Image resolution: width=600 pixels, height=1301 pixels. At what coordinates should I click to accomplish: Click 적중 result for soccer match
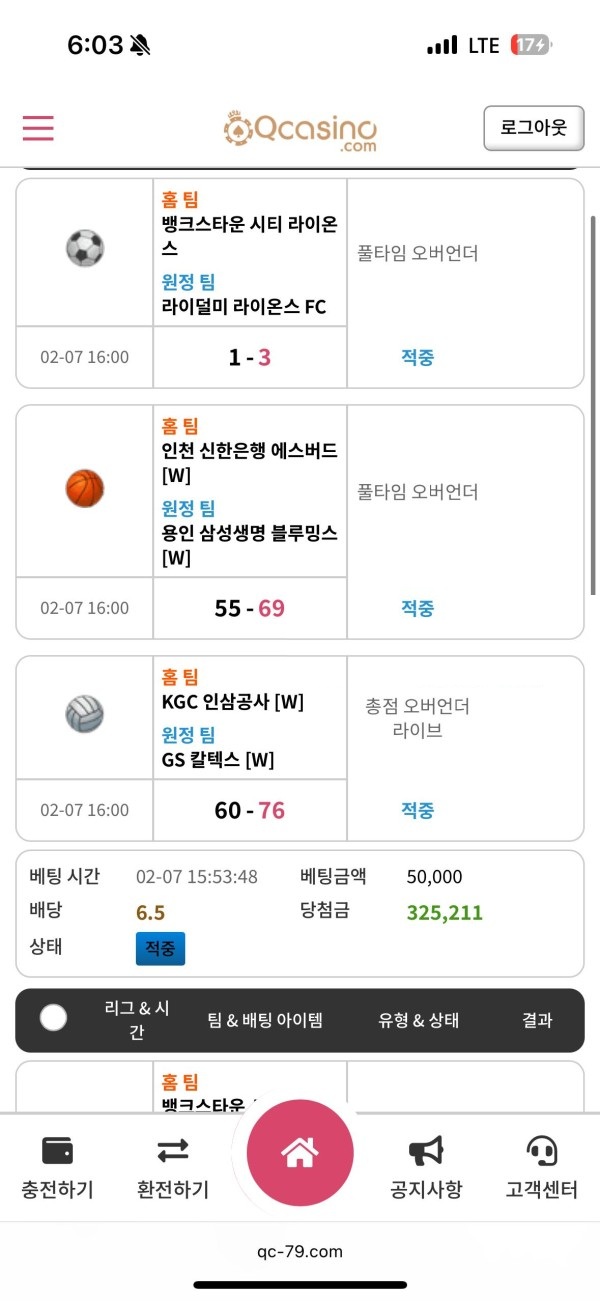point(418,357)
